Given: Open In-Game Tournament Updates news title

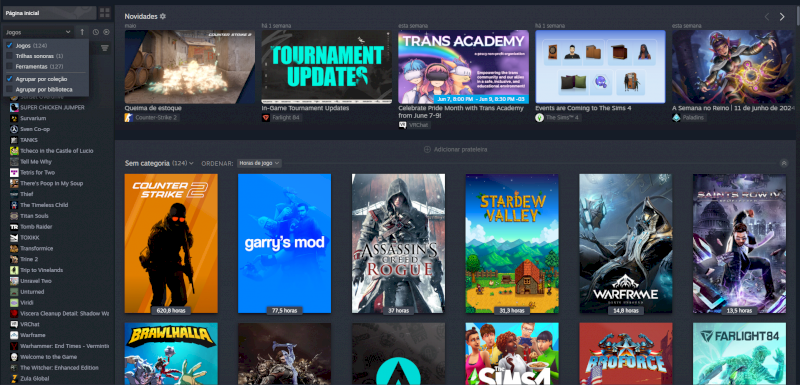Looking at the screenshot, I should pyautogui.click(x=305, y=108).
